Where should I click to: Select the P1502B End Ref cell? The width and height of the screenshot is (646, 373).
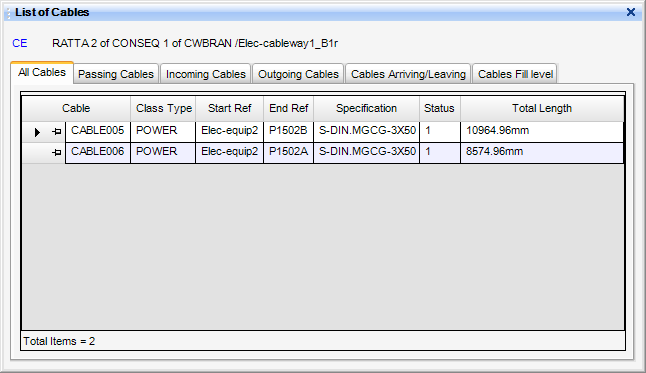click(288, 132)
